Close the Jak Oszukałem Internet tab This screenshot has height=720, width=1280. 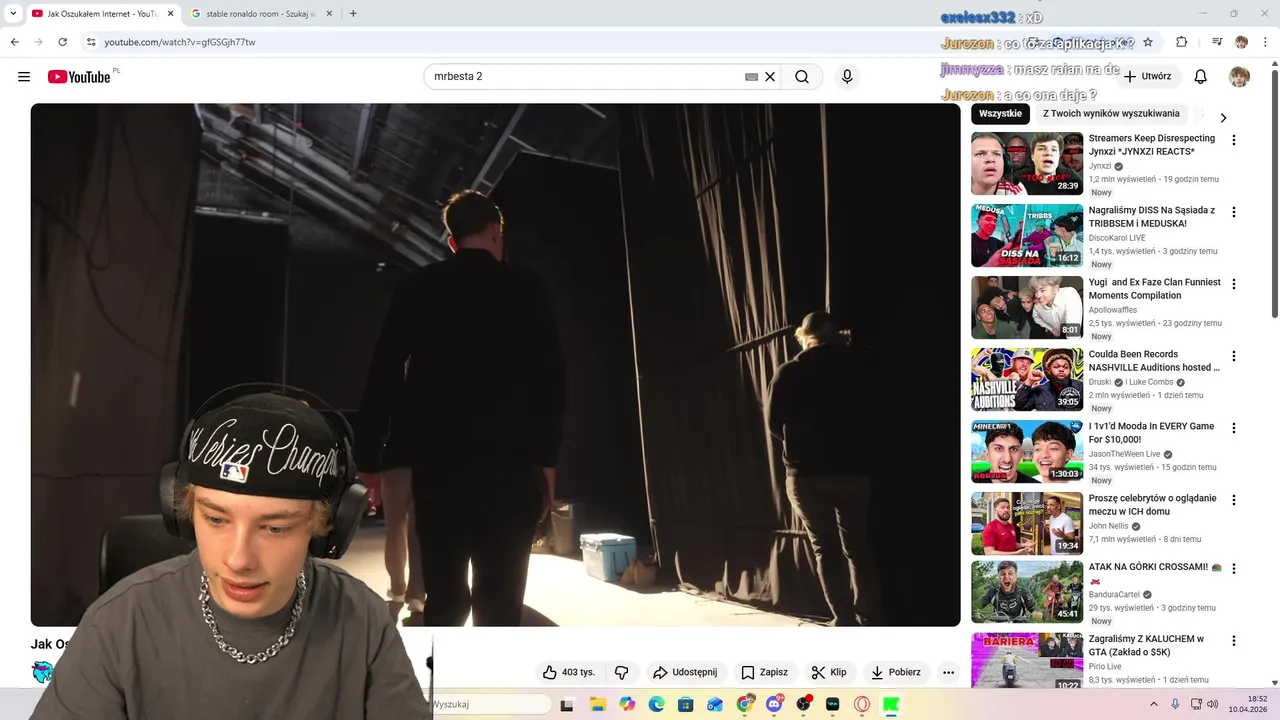[170, 14]
